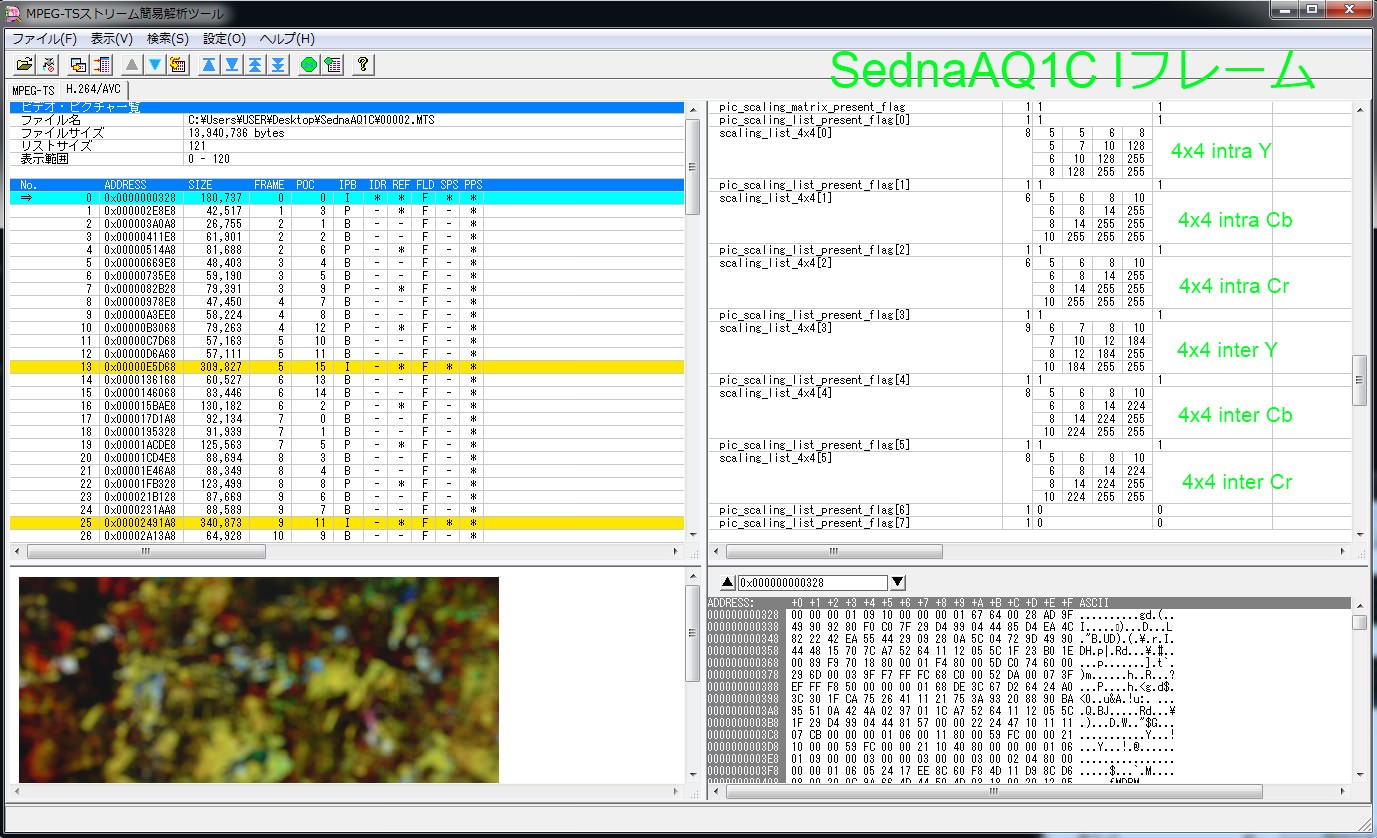This screenshot has width=1377, height=838.
Task: Open the 検索(S) menu
Action: point(167,39)
